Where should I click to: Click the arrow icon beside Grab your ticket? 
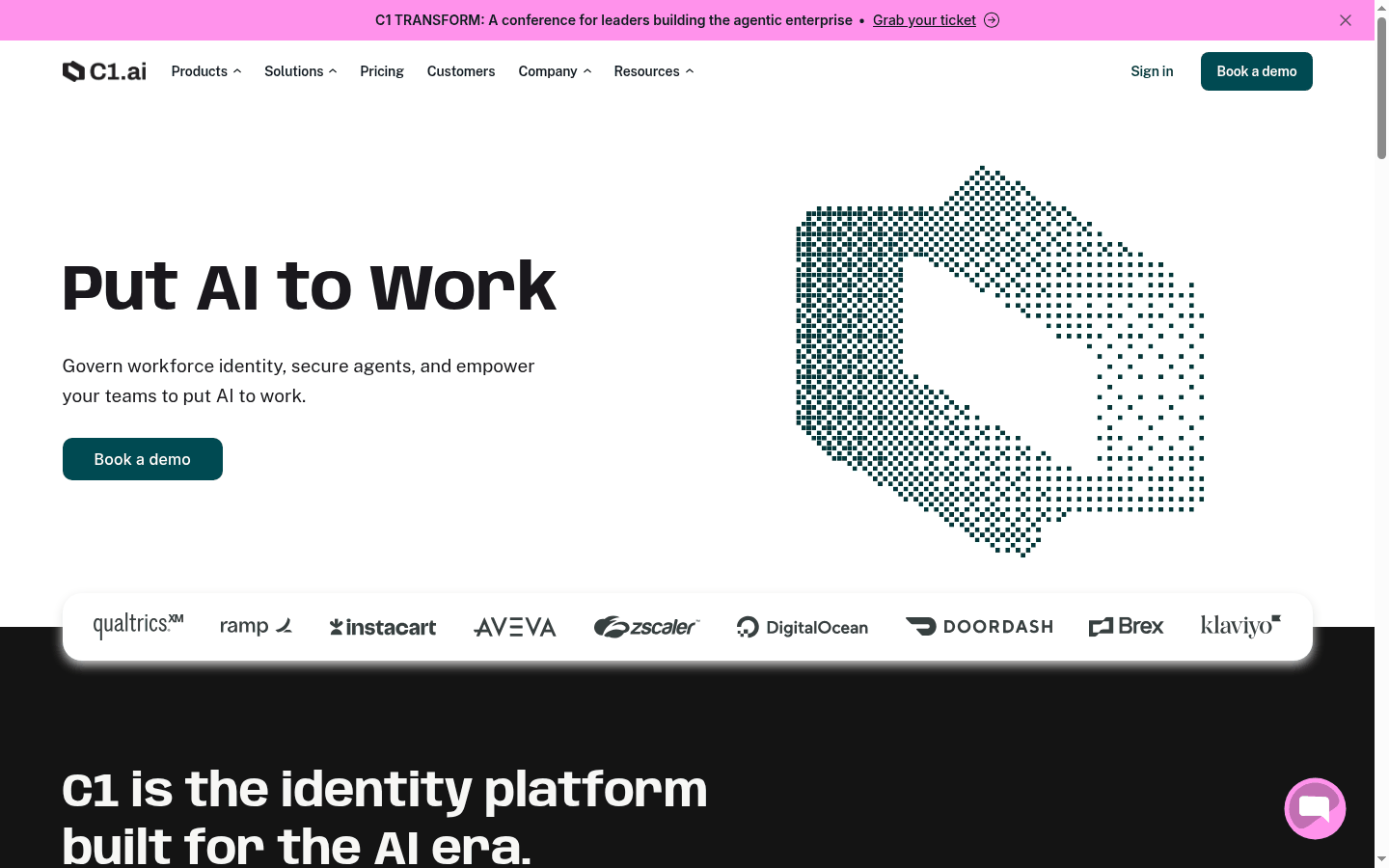point(992,20)
